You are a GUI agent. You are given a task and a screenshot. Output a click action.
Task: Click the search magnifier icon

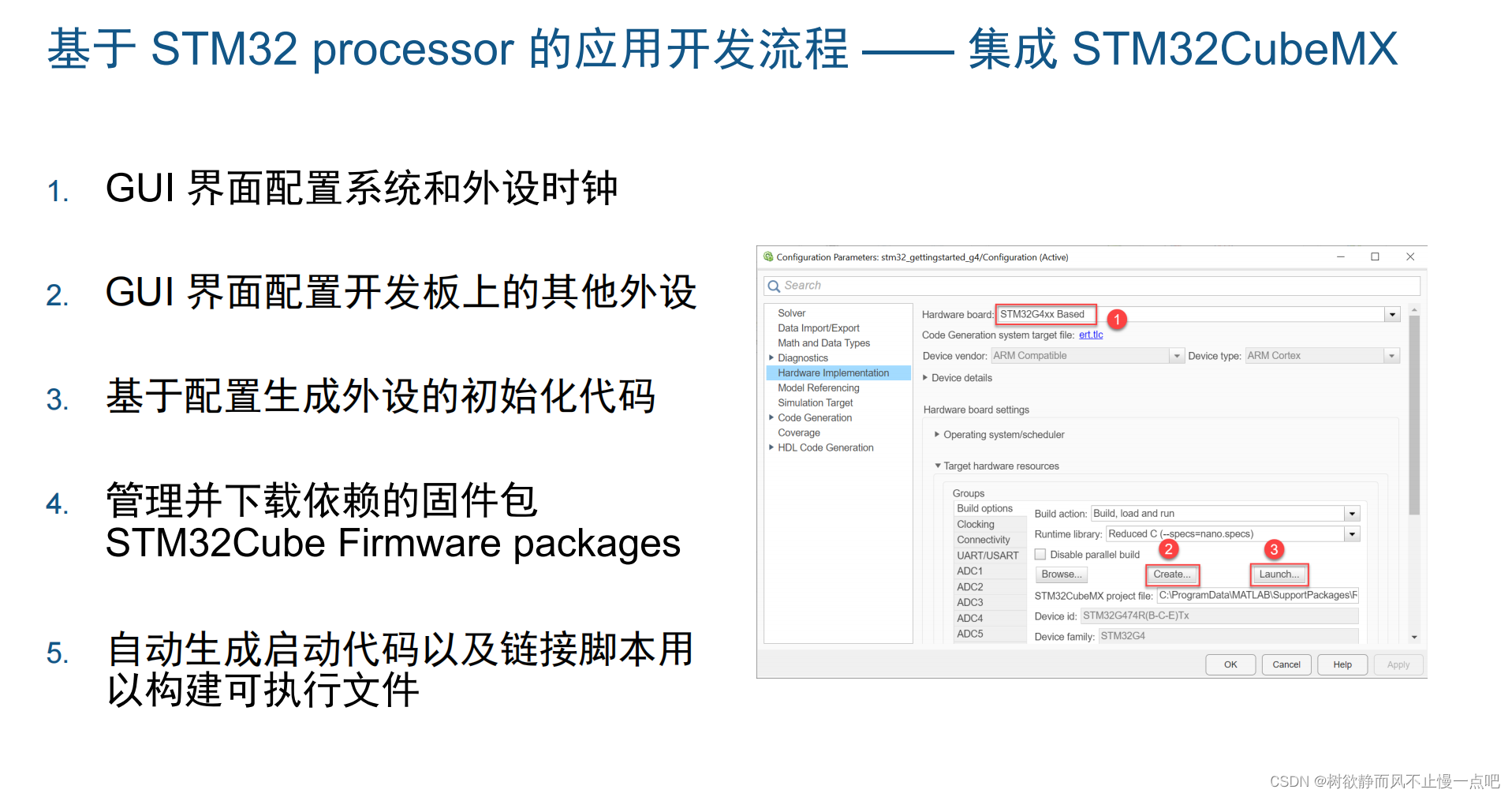point(774,286)
